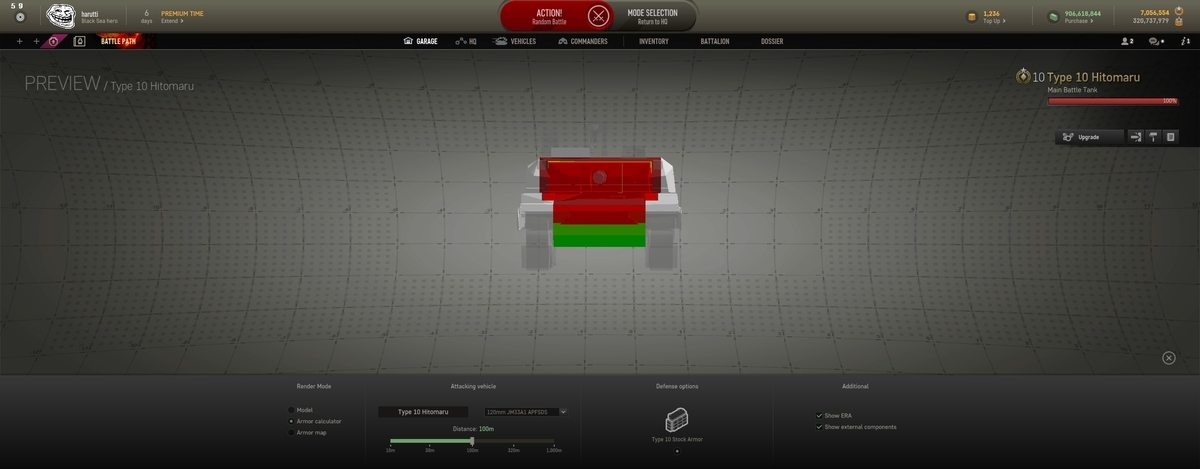Viewport: 1200px width, 469px height.
Task: Click the green credits cash icon
Action: (1054, 16)
